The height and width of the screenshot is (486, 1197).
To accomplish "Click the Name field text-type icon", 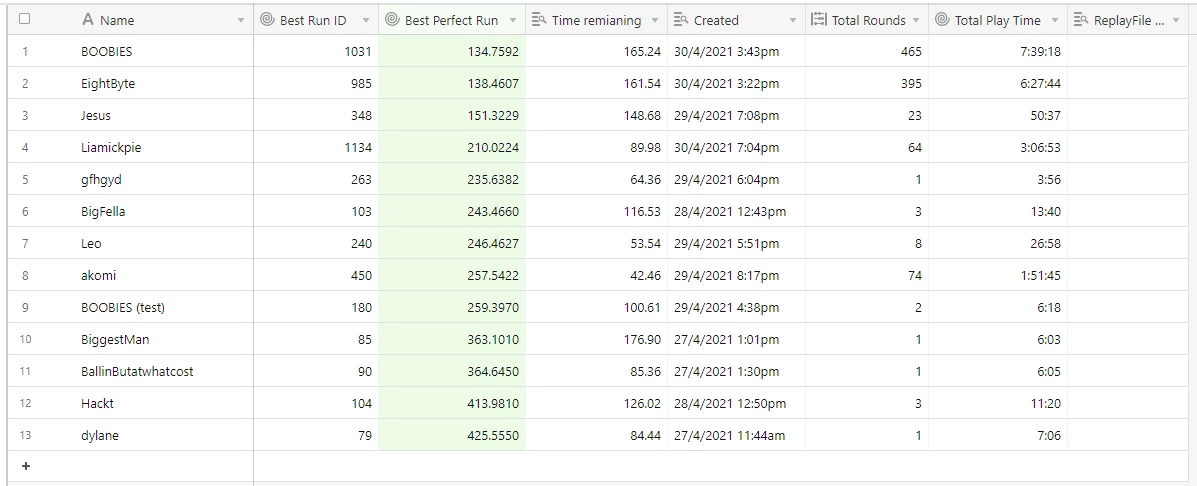I will pos(88,20).
